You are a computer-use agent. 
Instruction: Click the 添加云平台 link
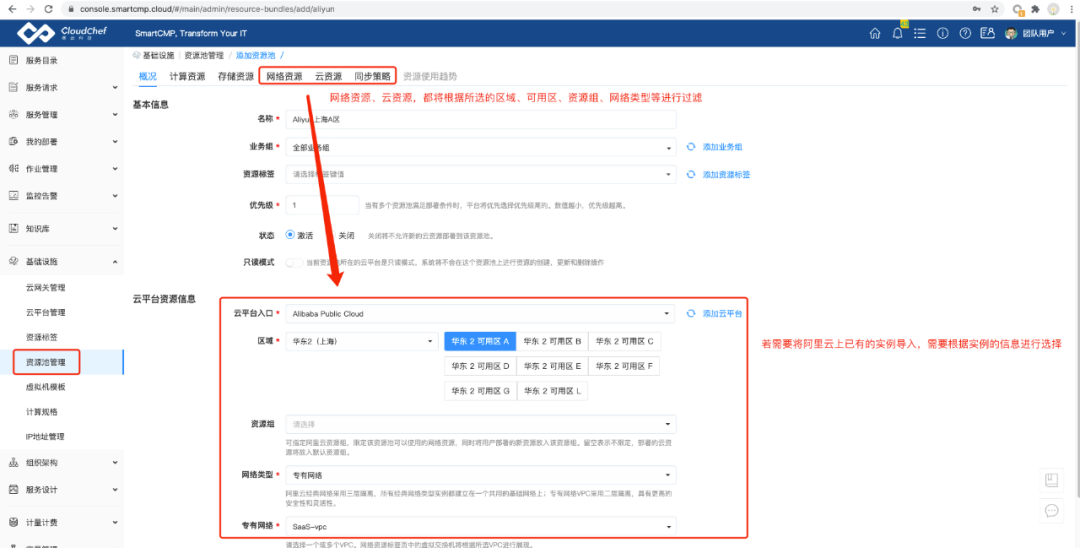point(722,313)
